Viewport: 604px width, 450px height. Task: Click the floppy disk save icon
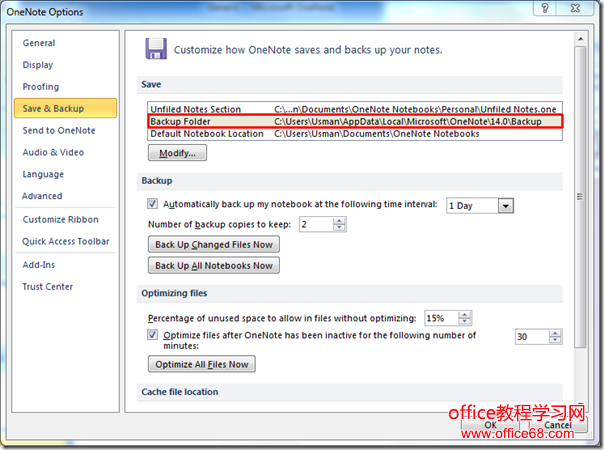pos(156,49)
